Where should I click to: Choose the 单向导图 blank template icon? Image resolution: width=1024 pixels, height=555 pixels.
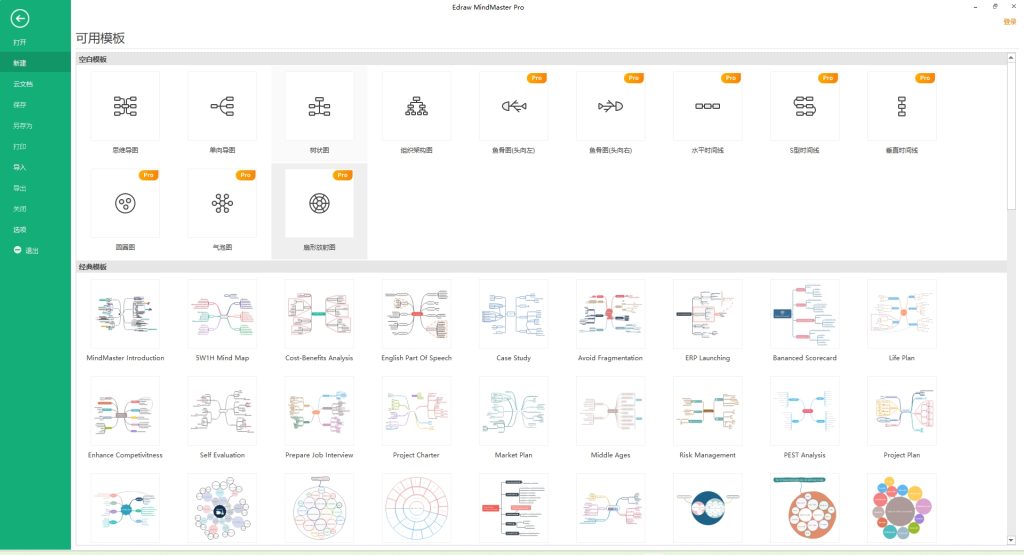[222, 106]
